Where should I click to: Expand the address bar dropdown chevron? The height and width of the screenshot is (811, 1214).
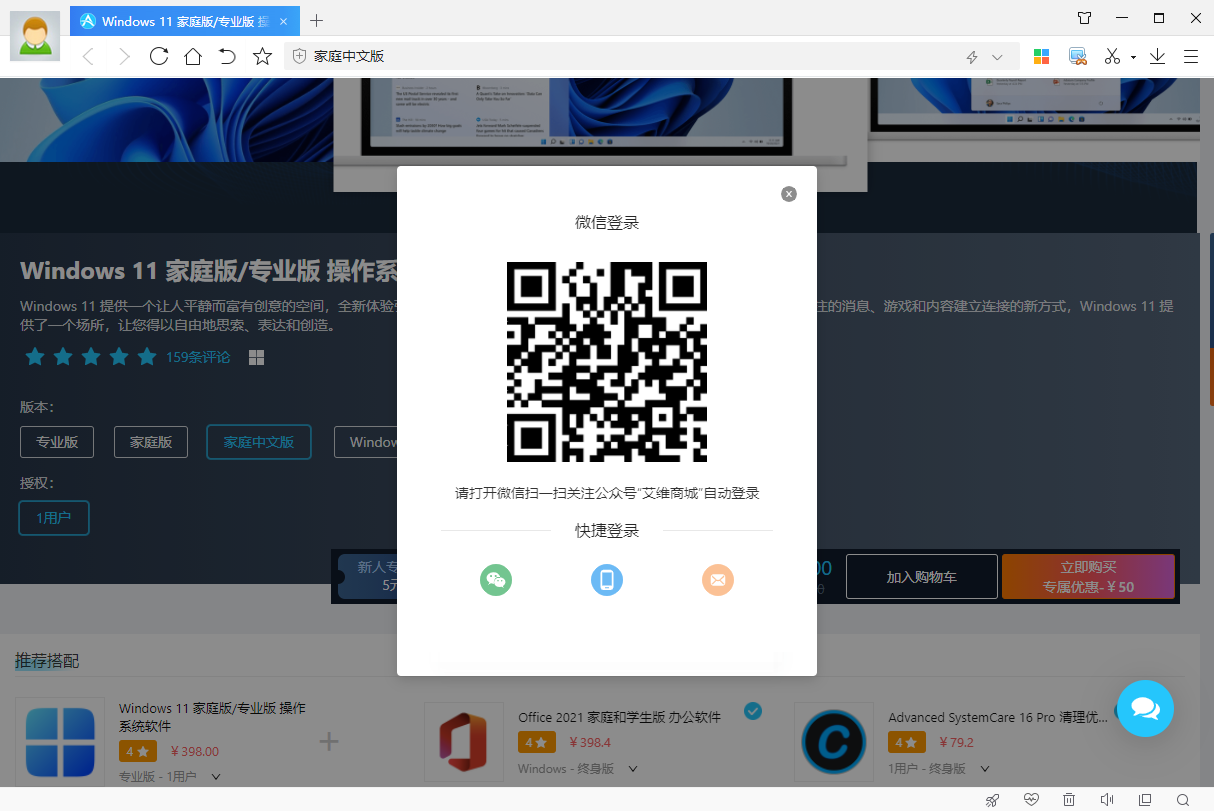pos(997,57)
